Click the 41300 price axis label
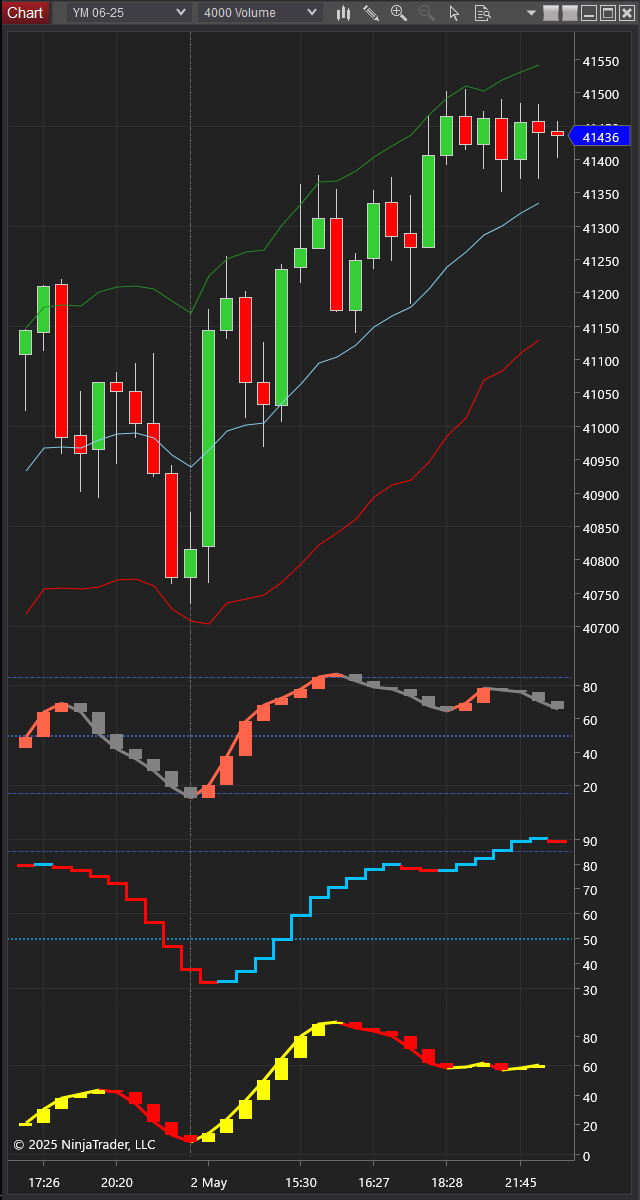Image resolution: width=640 pixels, height=1200 pixels. pyautogui.click(x=600, y=228)
